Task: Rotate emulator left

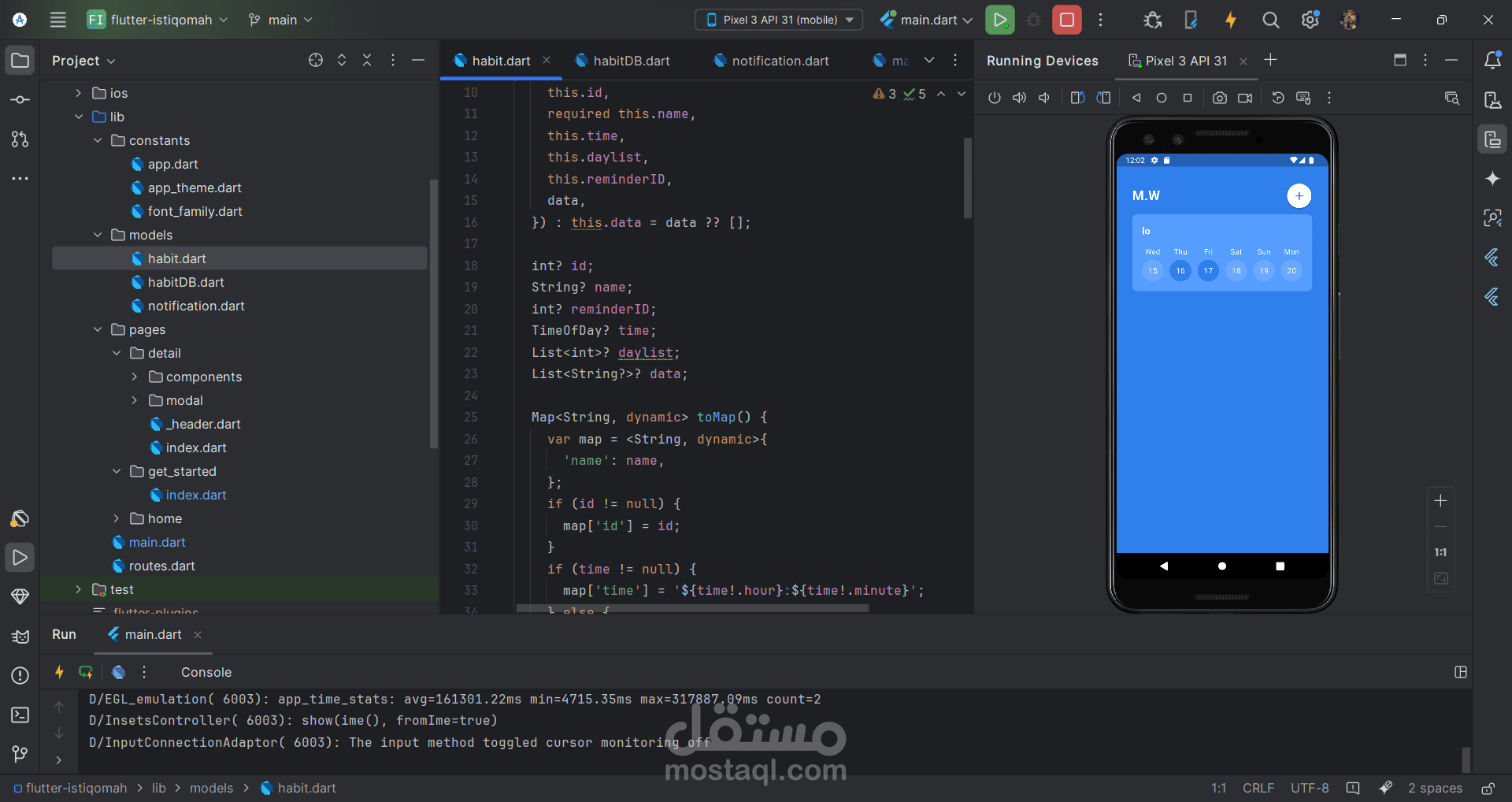Action: click(x=1077, y=98)
